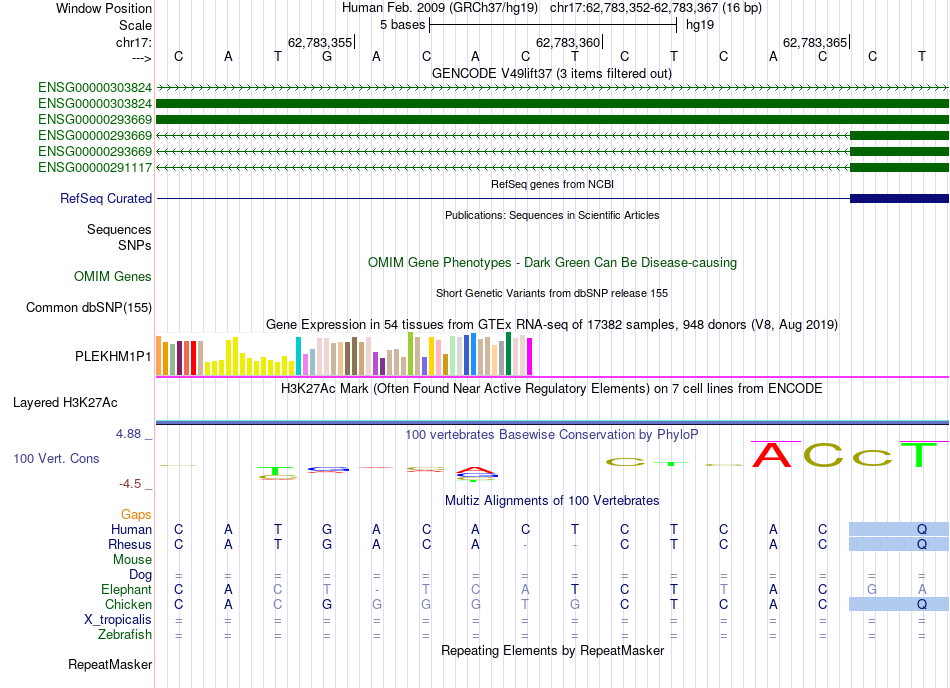Click the 62,783,360 ruler position
Viewport: 950px width, 688px height.
pyautogui.click(x=568, y=43)
